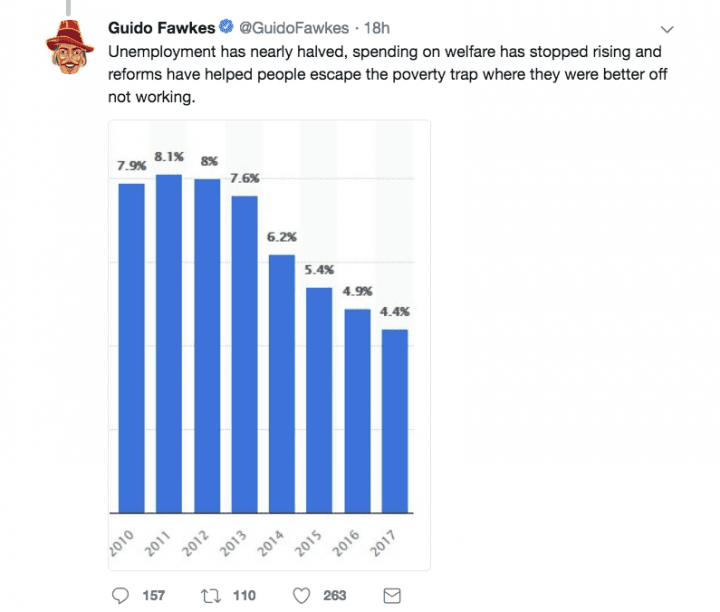
Task: Click the direct message envelope icon
Action: tap(392, 596)
